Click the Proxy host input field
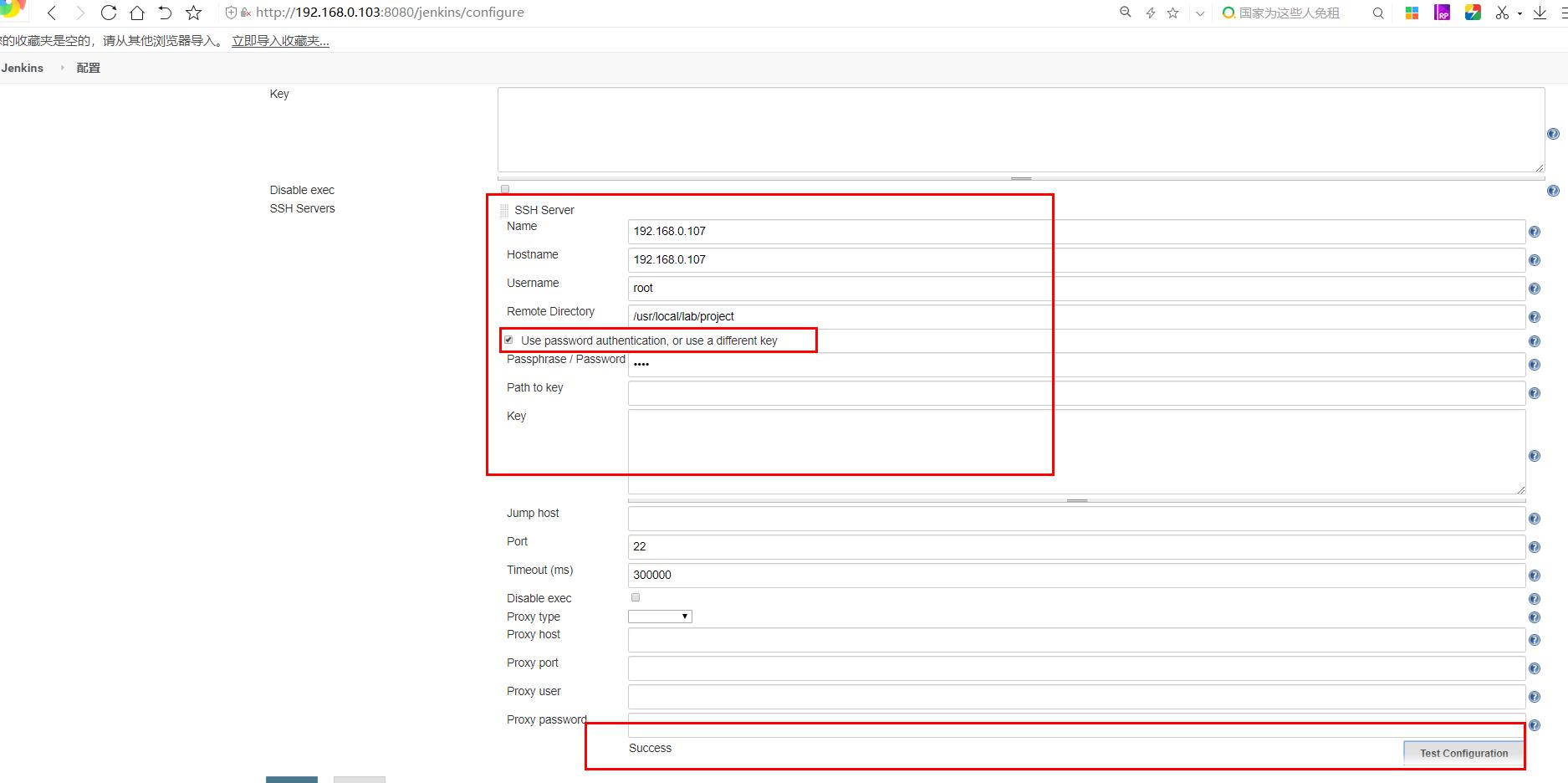1568x783 pixels. pos(1076,640)
